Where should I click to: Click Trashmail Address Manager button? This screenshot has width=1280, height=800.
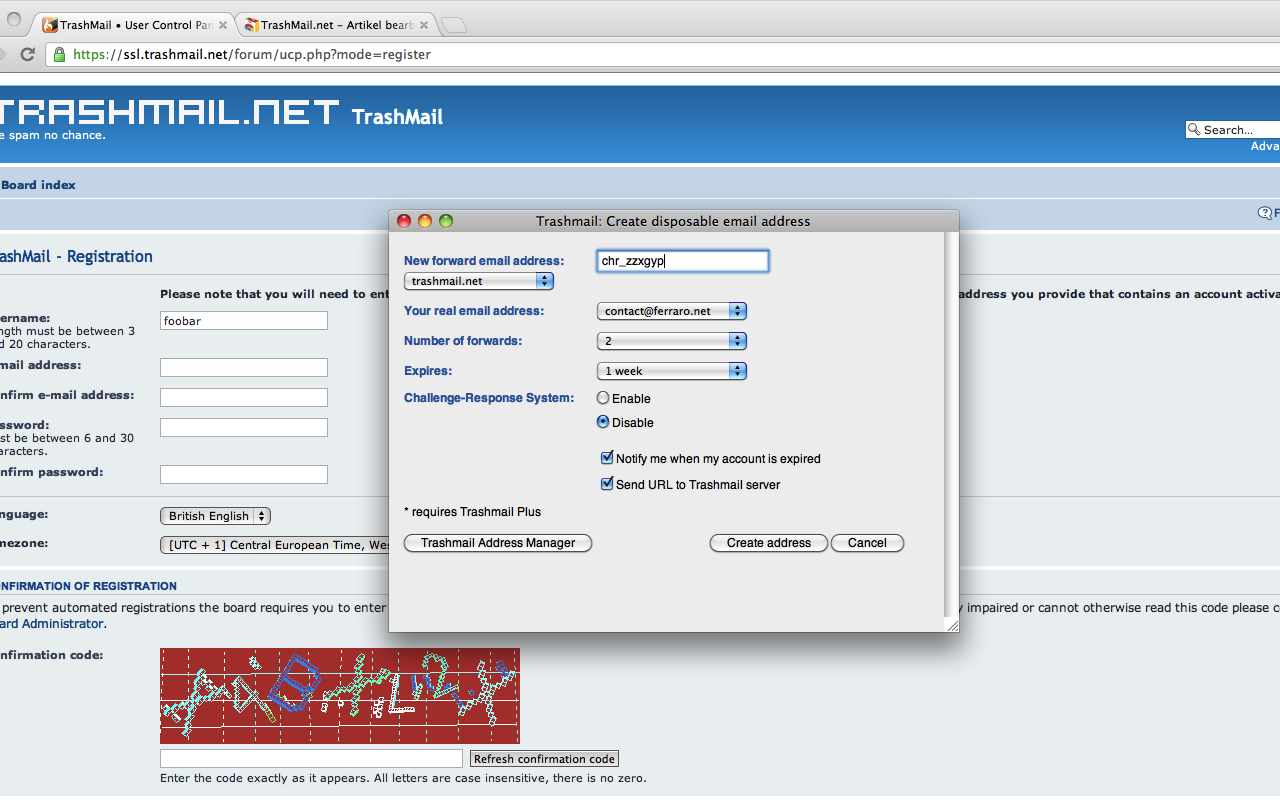tap(498, 543)
